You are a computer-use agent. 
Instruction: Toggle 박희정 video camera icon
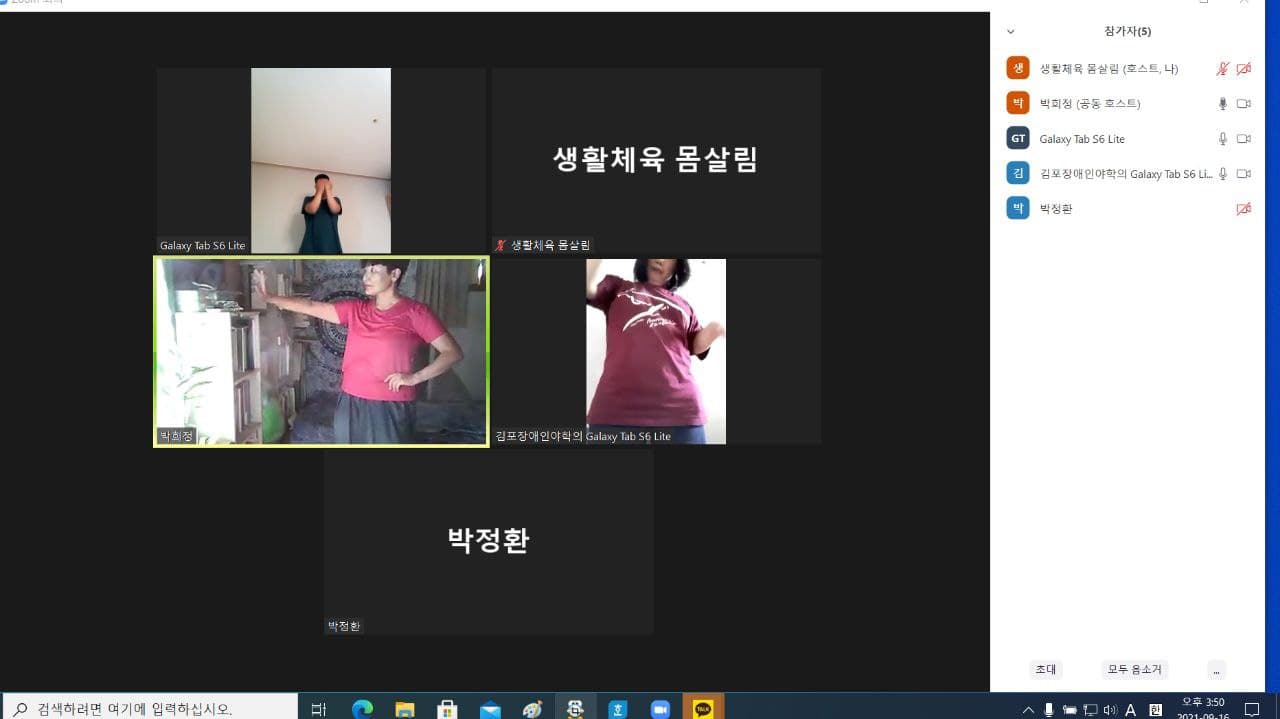coord(1244,104)
